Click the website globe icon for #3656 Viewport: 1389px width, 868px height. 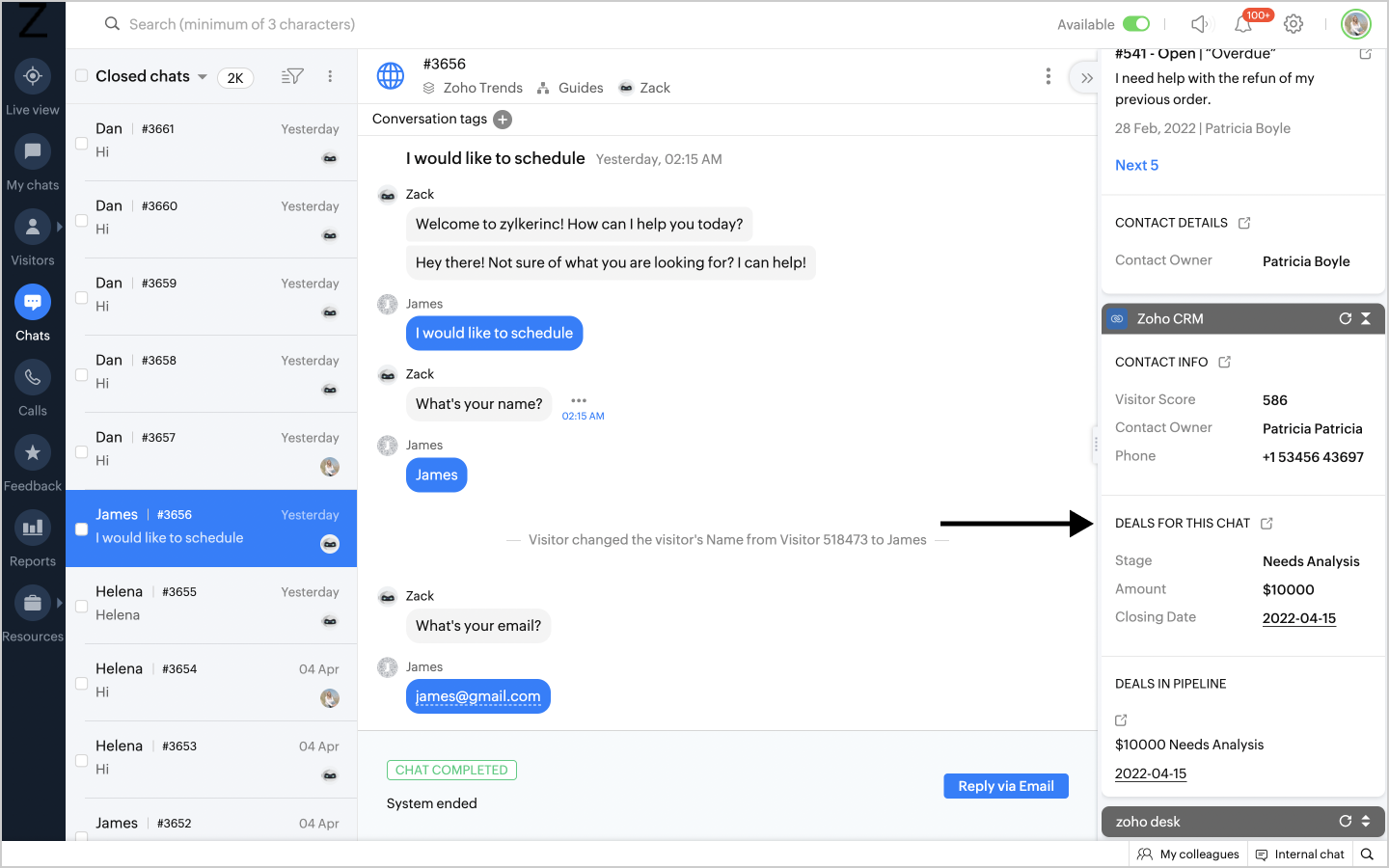(x=391, y=75)
